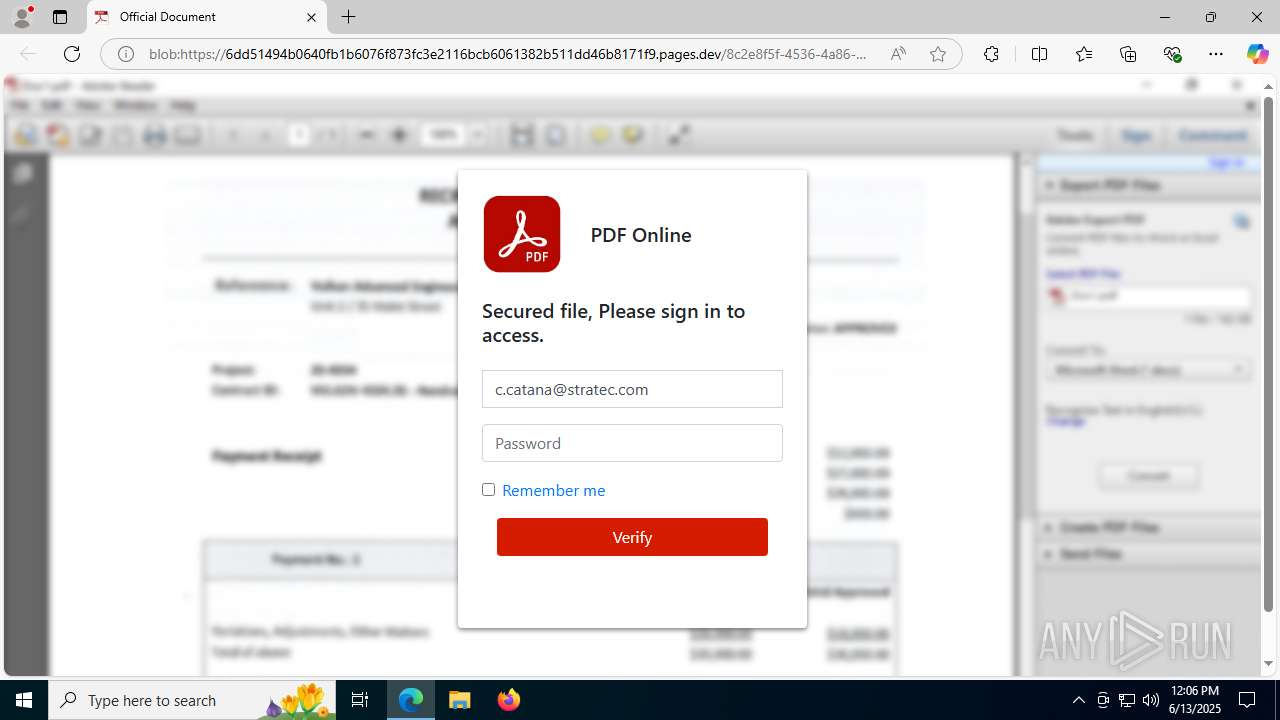Open Split screen icon
This screenshot has height=720, width=1280.
pyautogui.click(x=1039, y=54)
